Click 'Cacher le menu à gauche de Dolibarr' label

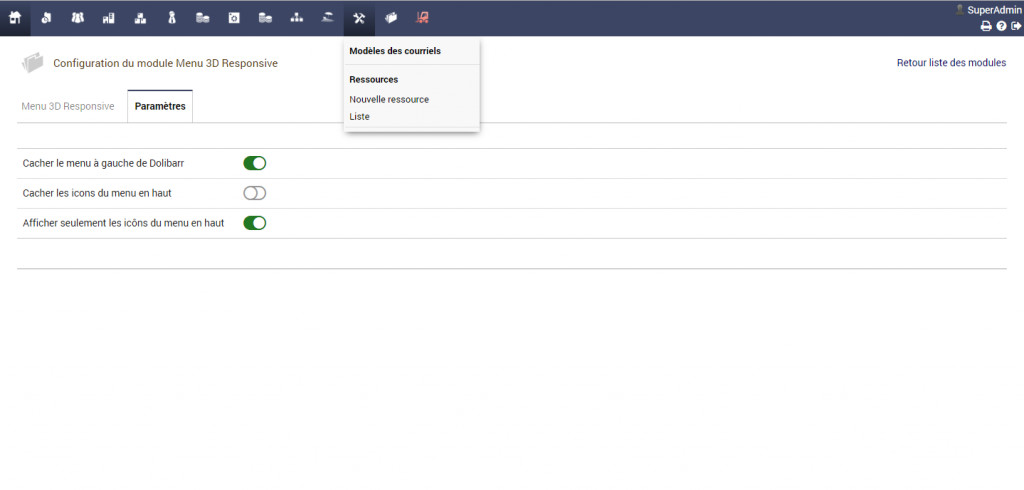(x=103, y=163)
